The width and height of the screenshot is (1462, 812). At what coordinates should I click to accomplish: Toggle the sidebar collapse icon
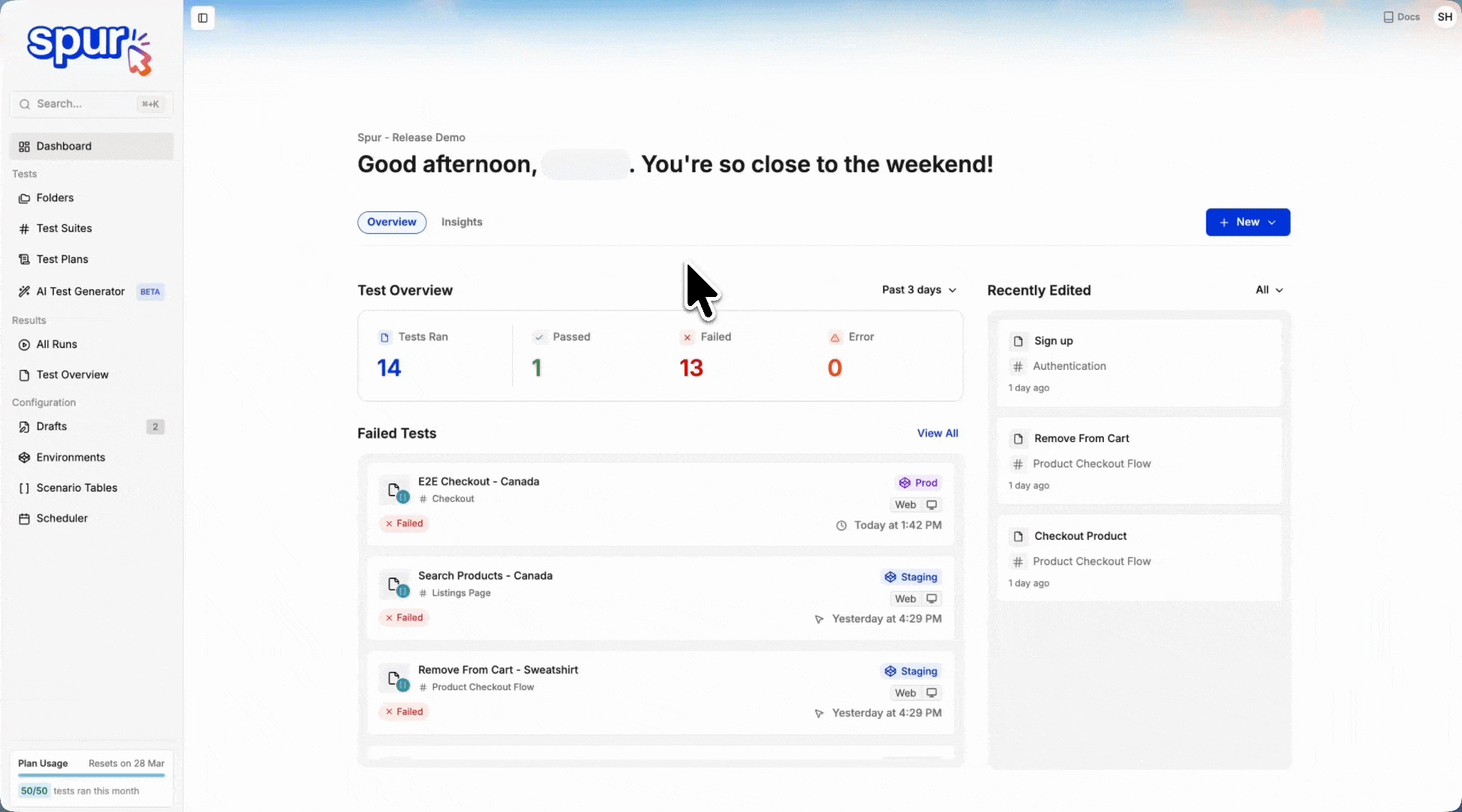pyautogui.click(x=202, y=18)
